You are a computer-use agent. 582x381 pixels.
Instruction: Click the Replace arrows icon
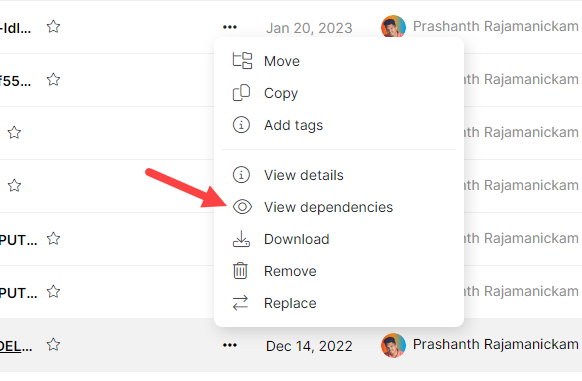(x=241, y=303)
